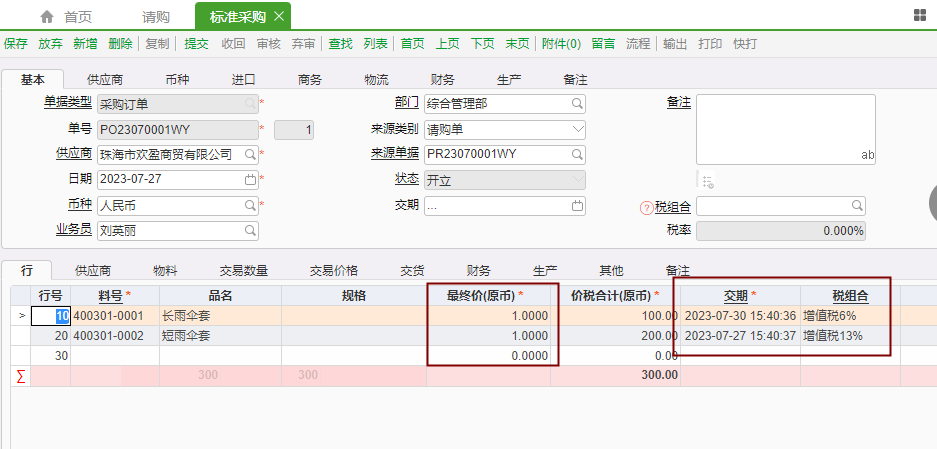Open the grid apps icon at top right
The height and width of the screenshot is (449, 937).
click(x=920, y=15)
